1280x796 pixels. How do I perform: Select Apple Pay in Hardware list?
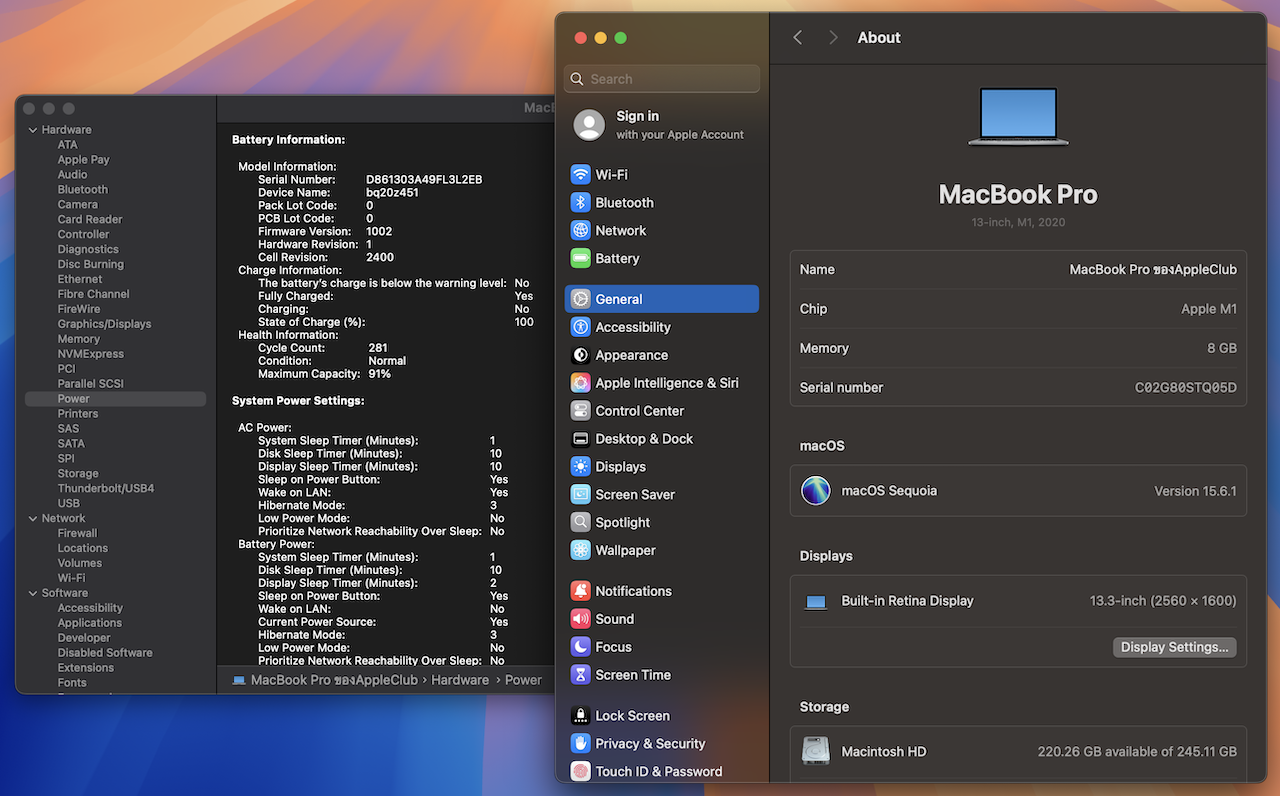pyautogui.click(x=84, y=160)
